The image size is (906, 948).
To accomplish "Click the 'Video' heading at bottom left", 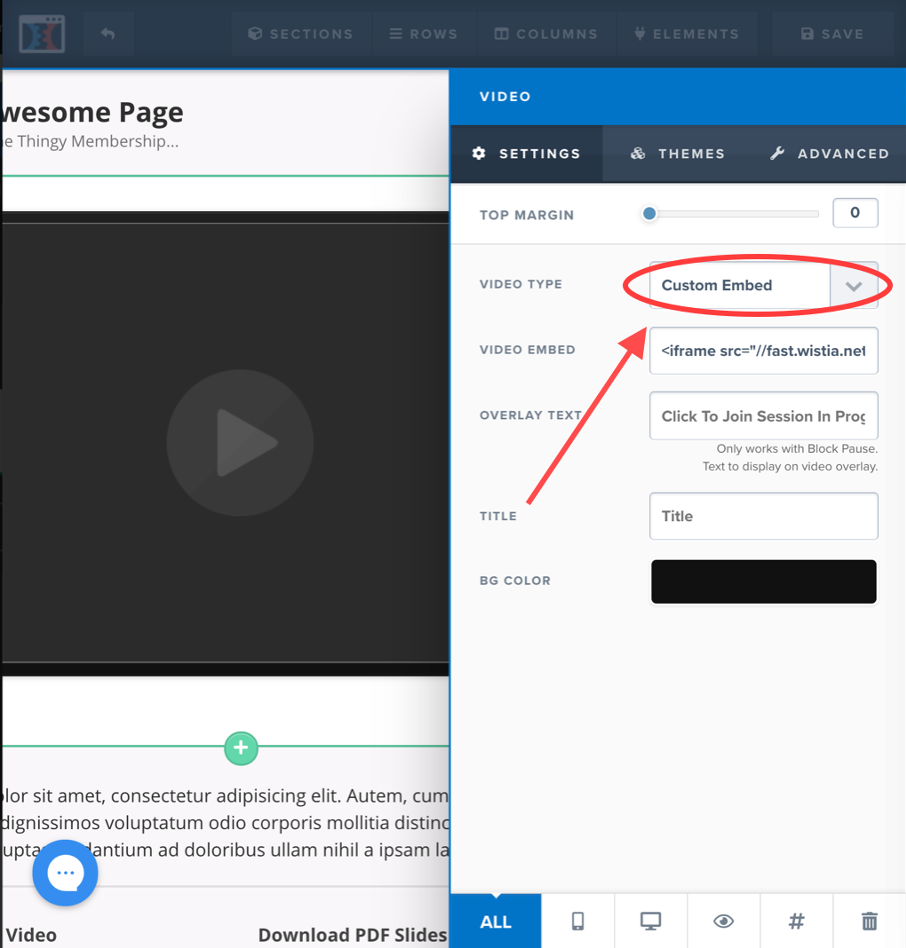I will pyautogui.click(x=31, y=935).
